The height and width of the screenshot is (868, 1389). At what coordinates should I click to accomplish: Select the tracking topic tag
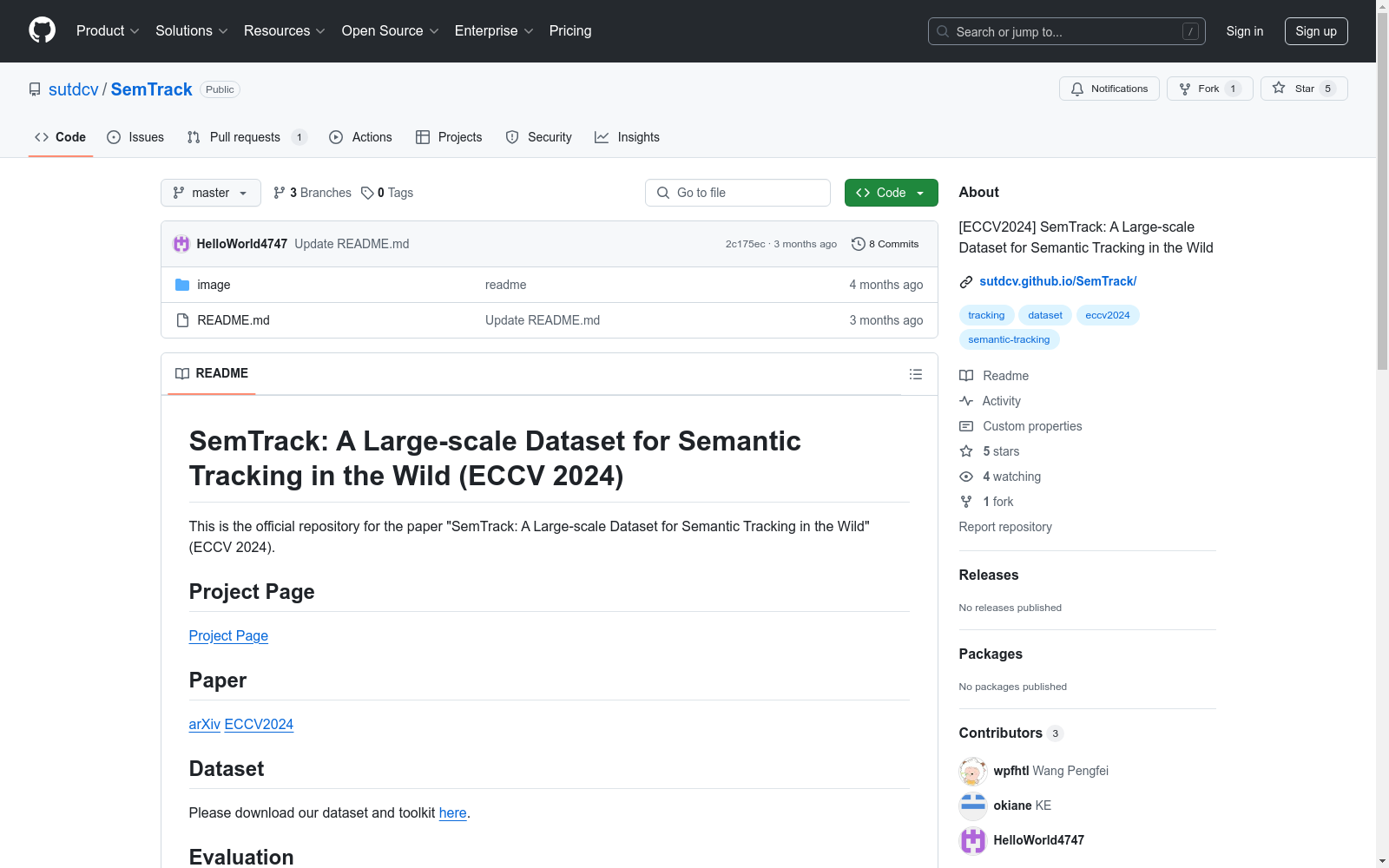click(986, 315)
